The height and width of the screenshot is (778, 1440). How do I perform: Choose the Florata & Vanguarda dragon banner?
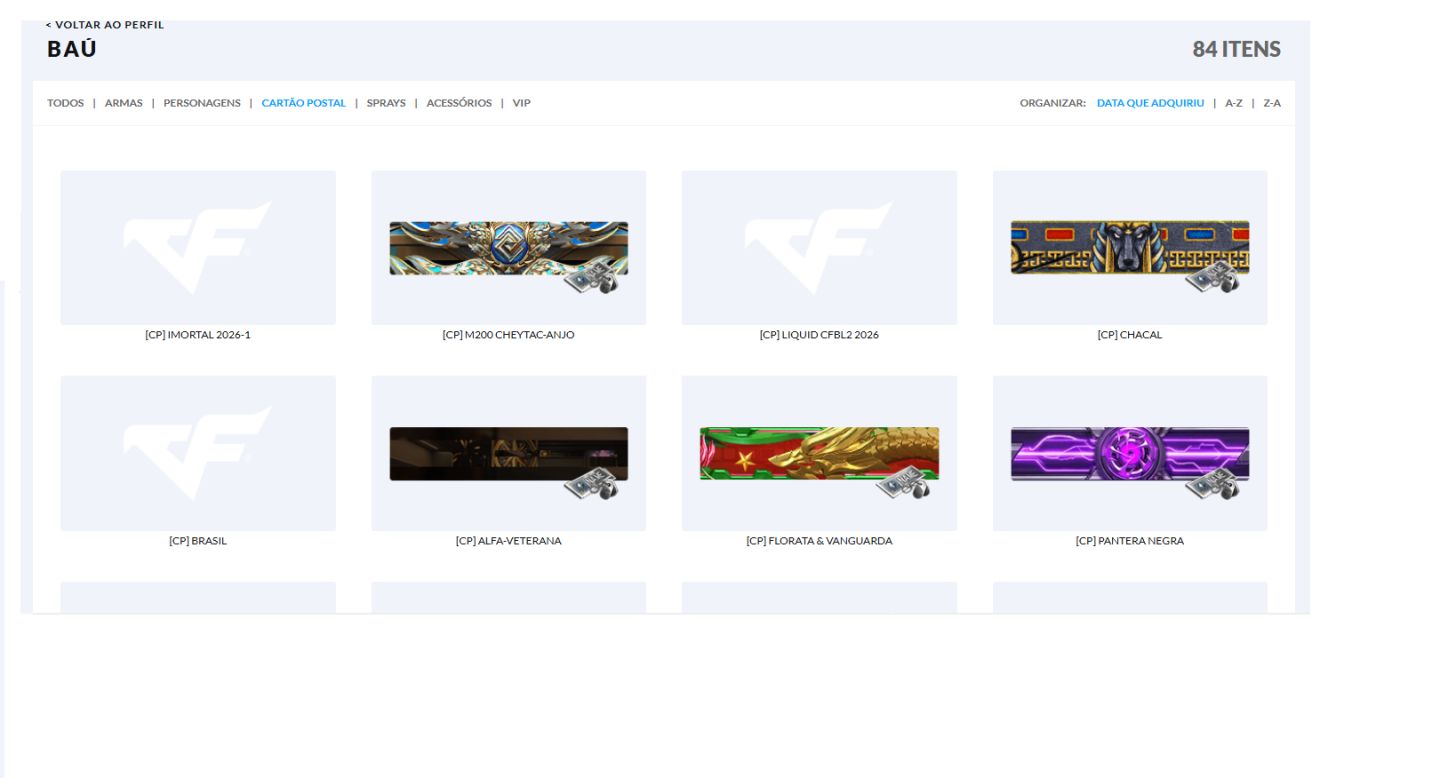click(819, 454)
